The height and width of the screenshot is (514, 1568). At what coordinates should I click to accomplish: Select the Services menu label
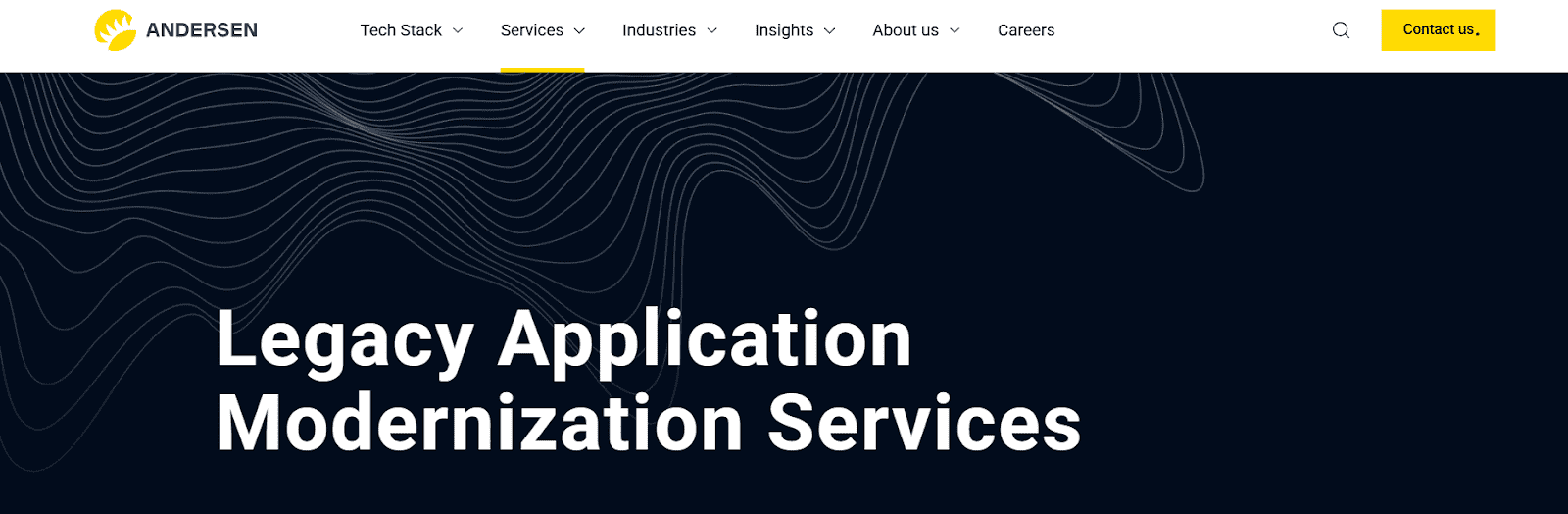click(531, 30)
